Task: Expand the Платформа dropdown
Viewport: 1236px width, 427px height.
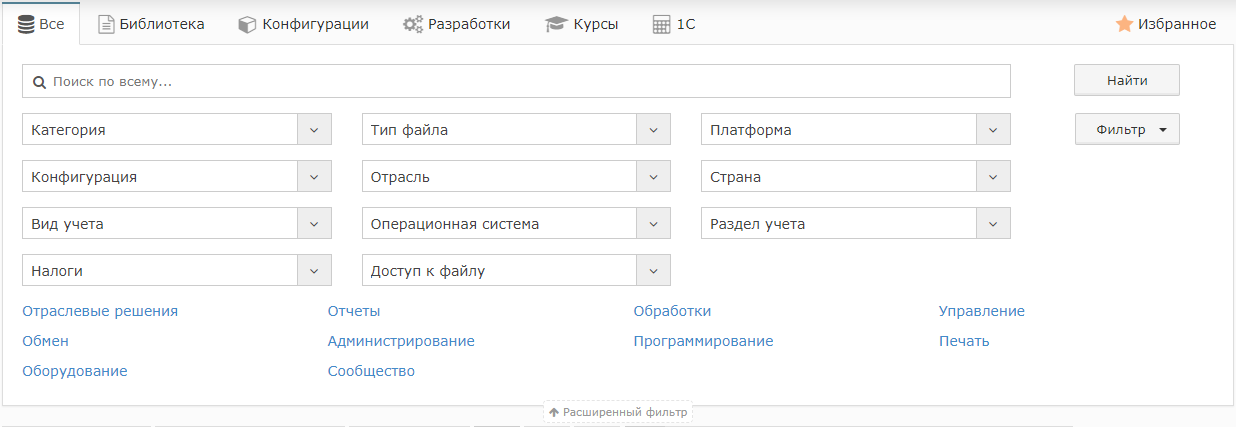Action: pyautogui.click(x=993, y=130)
